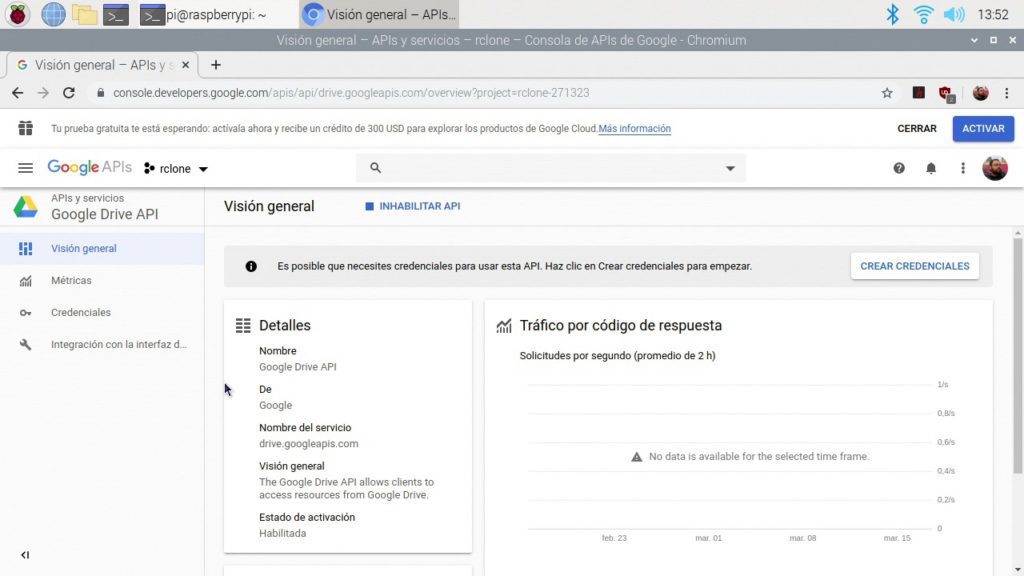Collapse the left sidebar panel
The image size is (1024, 576).
coord(25,555)
